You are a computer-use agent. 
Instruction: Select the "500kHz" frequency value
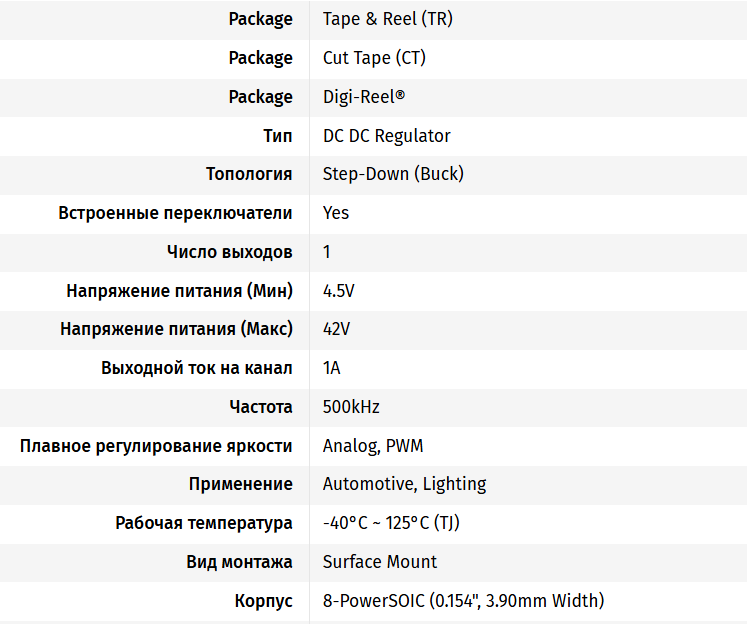tap(351, 407)
